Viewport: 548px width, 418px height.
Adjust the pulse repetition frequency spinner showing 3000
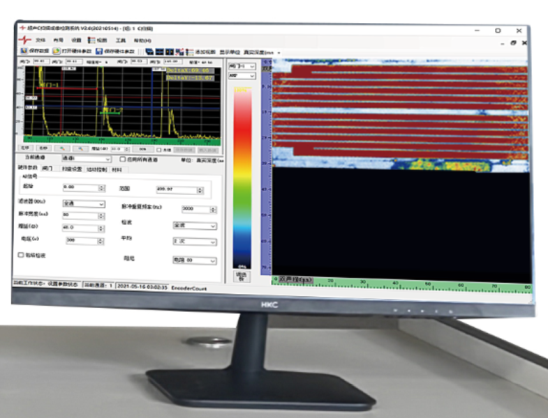pyautogui.click(x=213, y=209)
